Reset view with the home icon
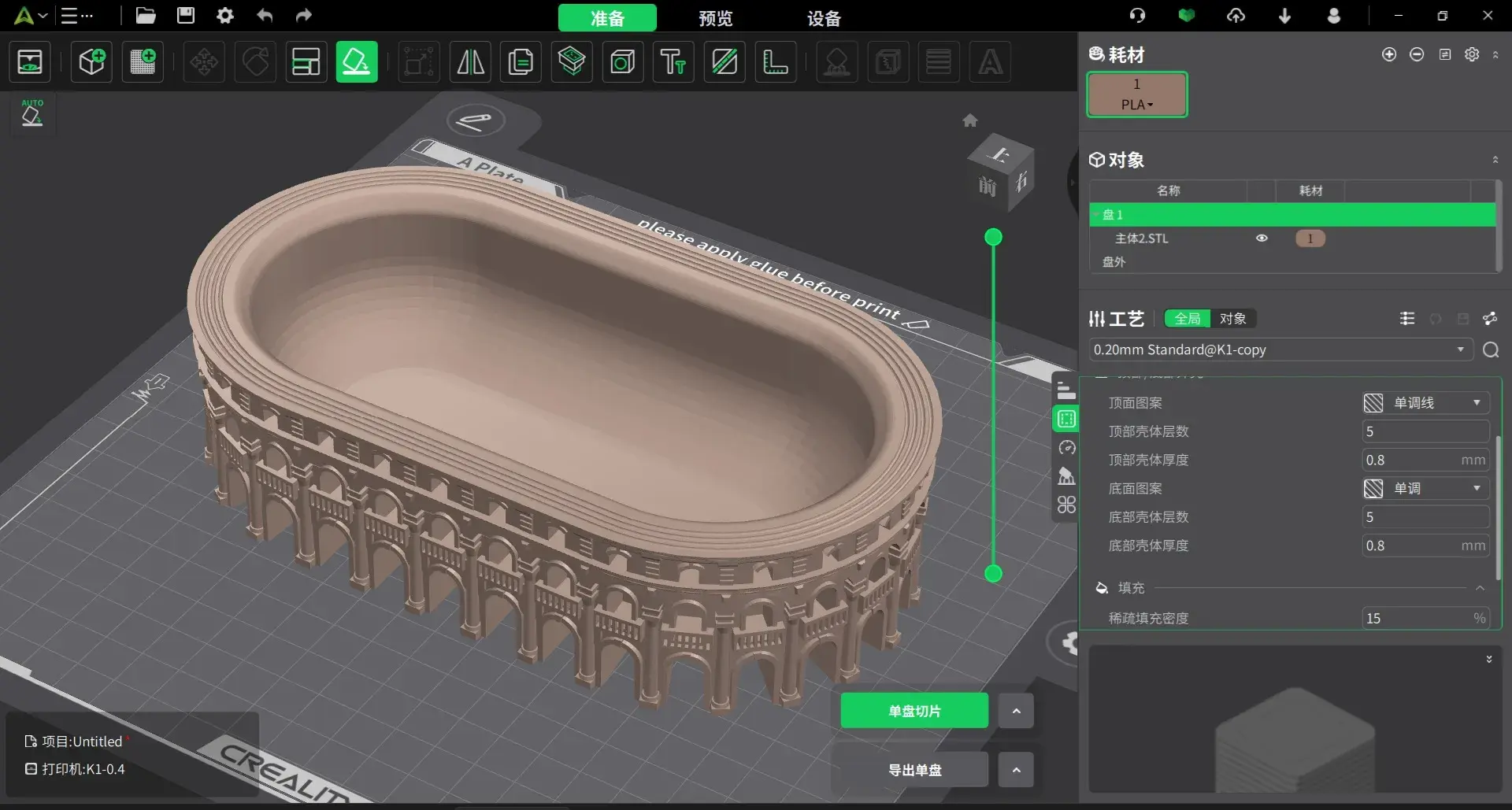1512x810 pixels. click(970, 120)
